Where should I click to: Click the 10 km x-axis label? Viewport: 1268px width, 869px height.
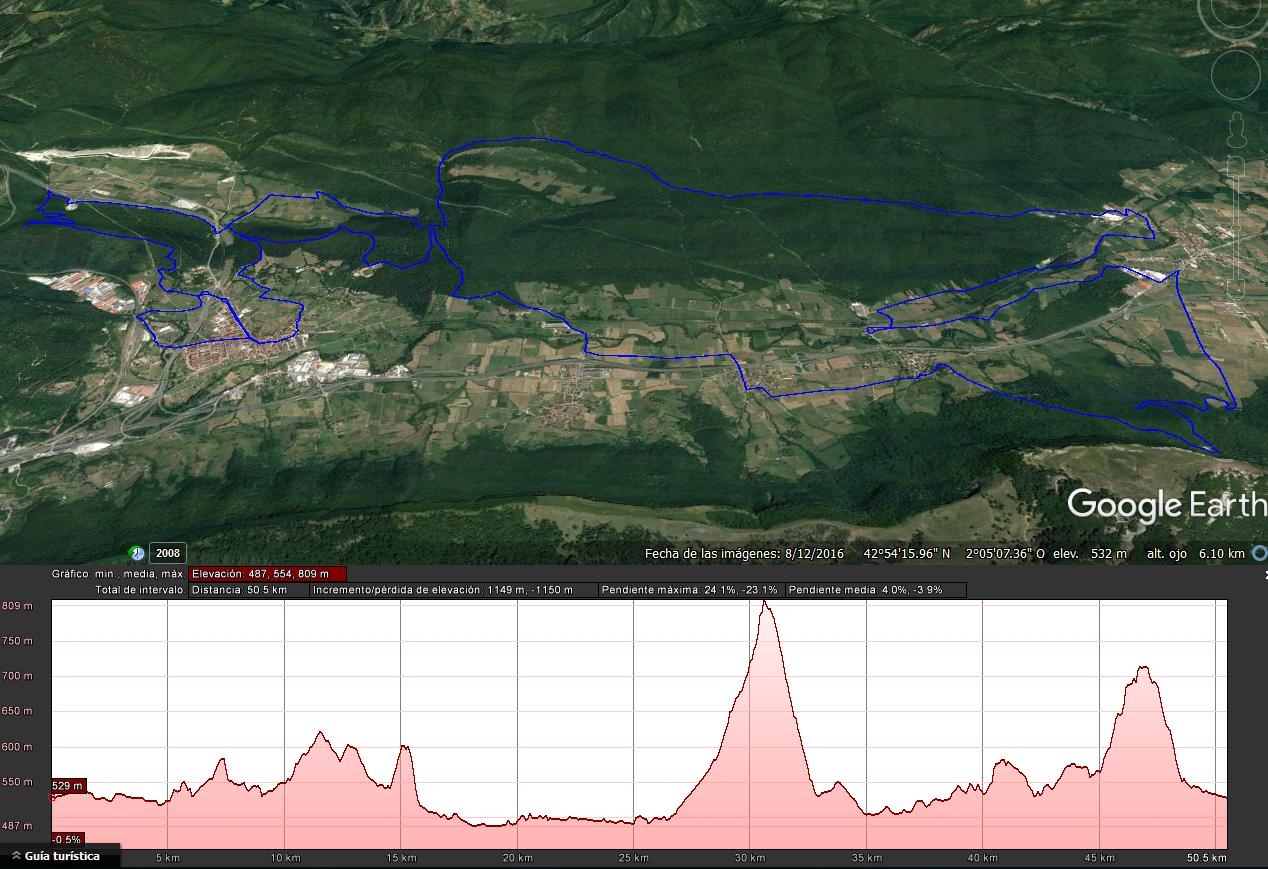(286, 858)
